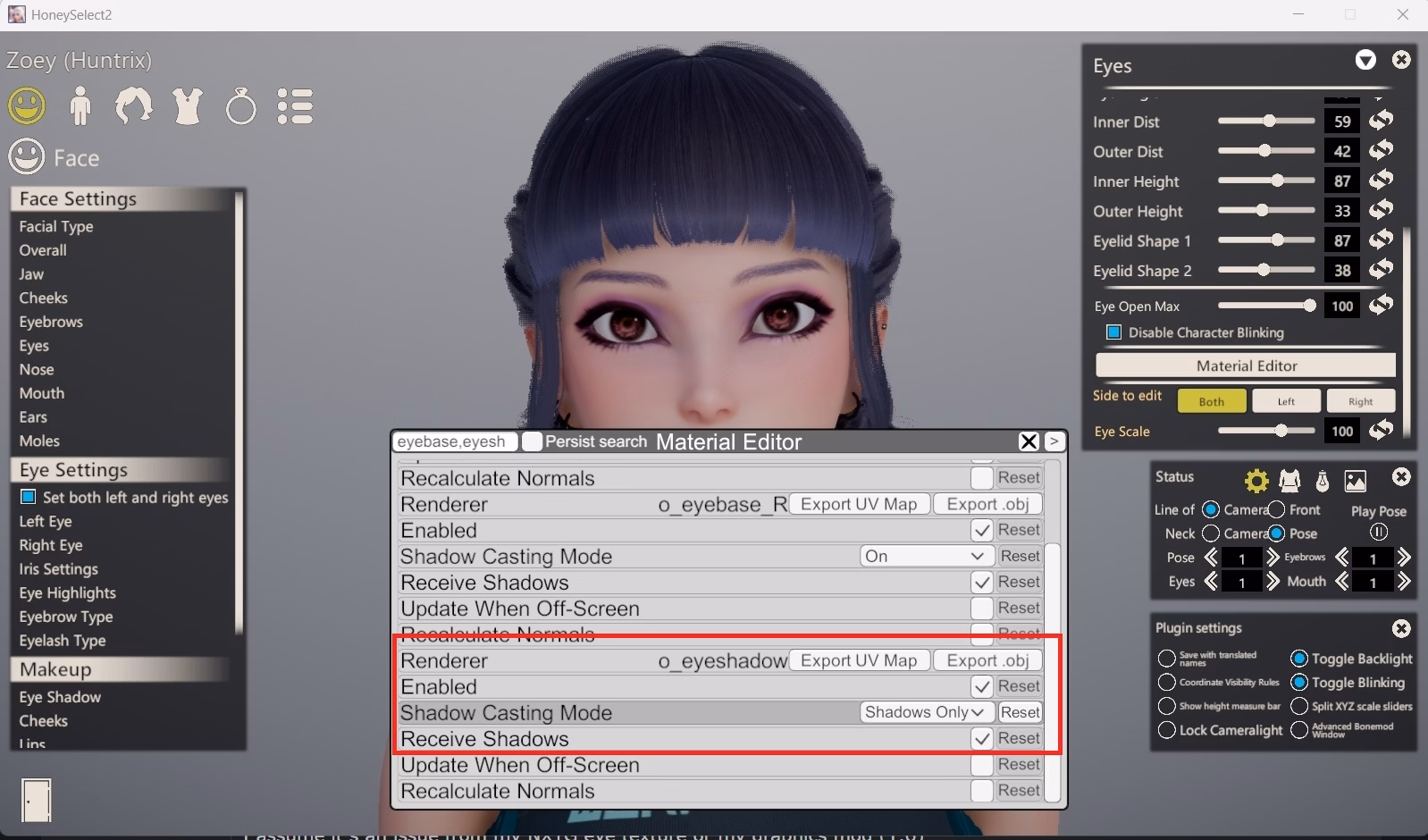Select Iris Settings in the face menu
The height and width of the screenshot is (840, 1428).
59,569
